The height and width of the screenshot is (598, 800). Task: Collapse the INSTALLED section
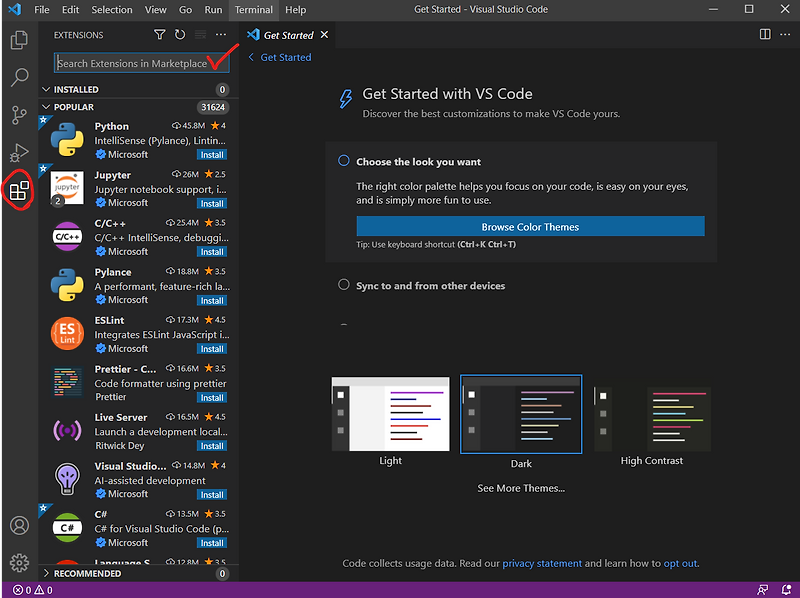tap(45, 88)
